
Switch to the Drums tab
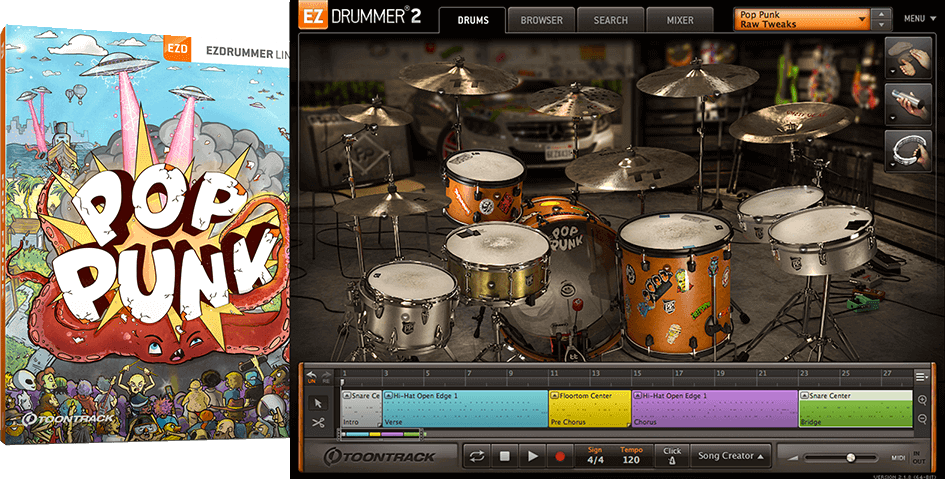point(473,20)
